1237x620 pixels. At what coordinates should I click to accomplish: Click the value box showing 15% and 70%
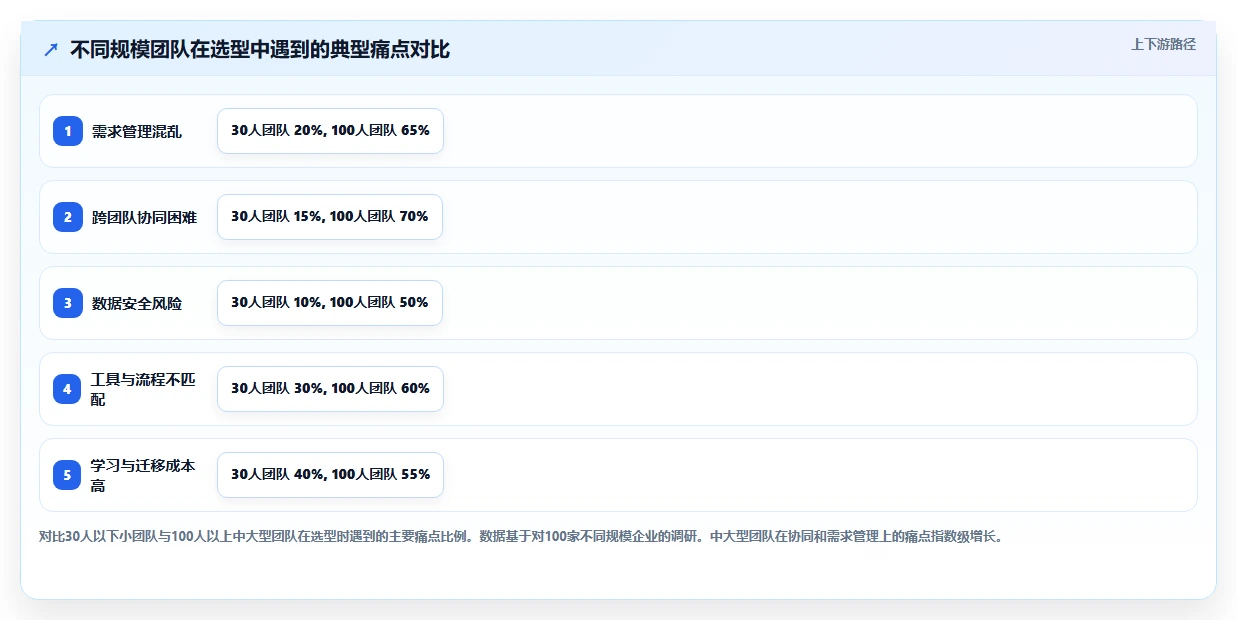[x=330, y=217]
